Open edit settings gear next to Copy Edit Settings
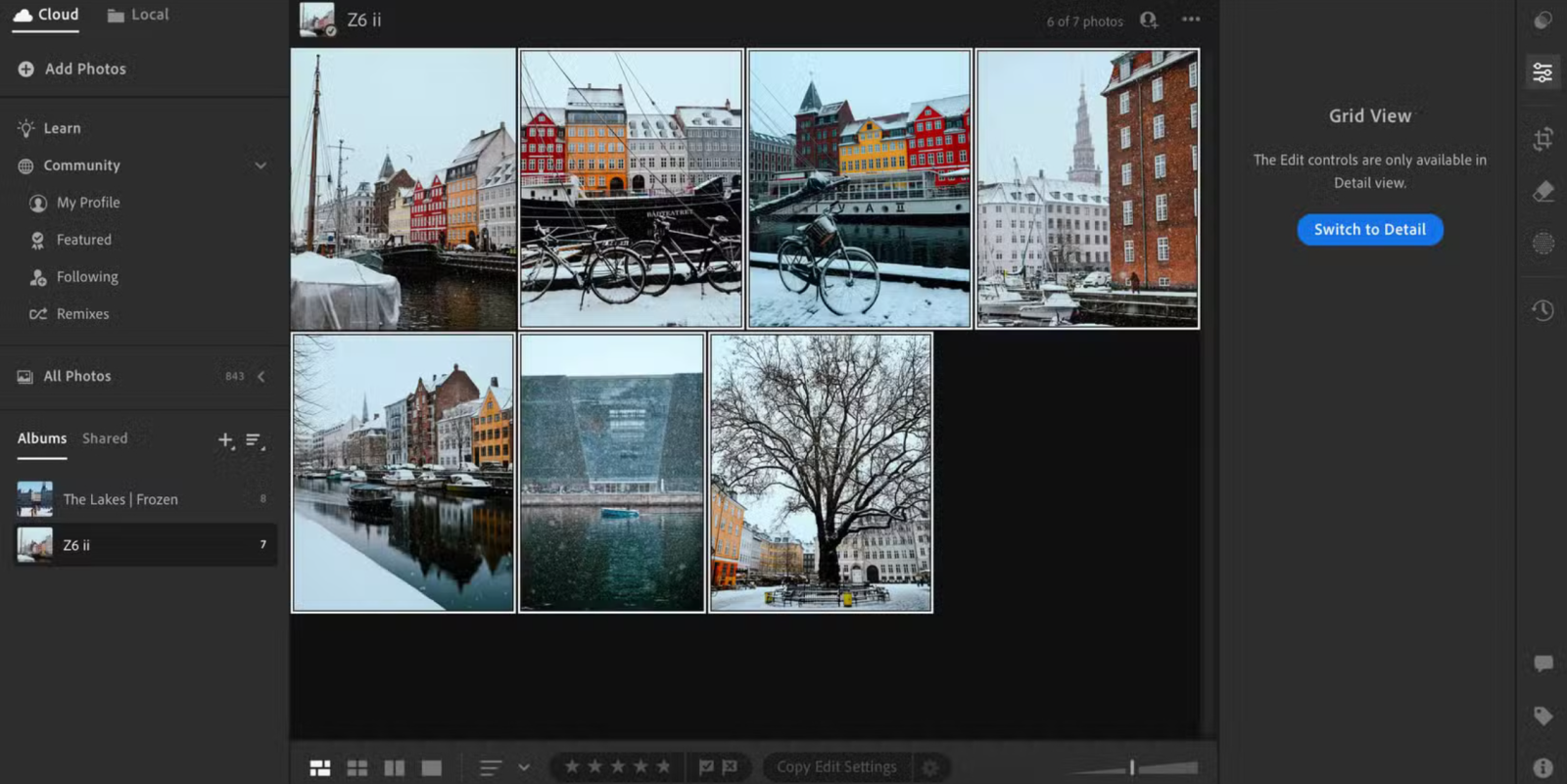This screenshot has height=784, width=1567. (x=930, y=767)
